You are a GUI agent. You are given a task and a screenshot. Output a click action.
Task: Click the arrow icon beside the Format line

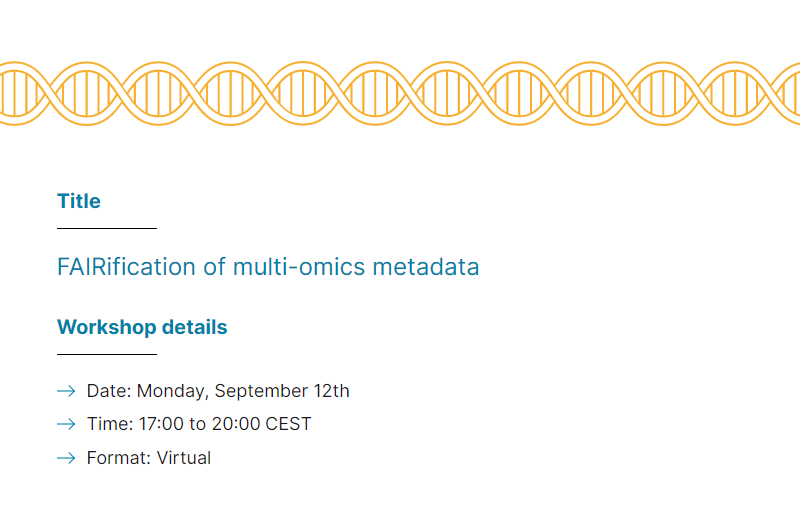click(66, 458)
